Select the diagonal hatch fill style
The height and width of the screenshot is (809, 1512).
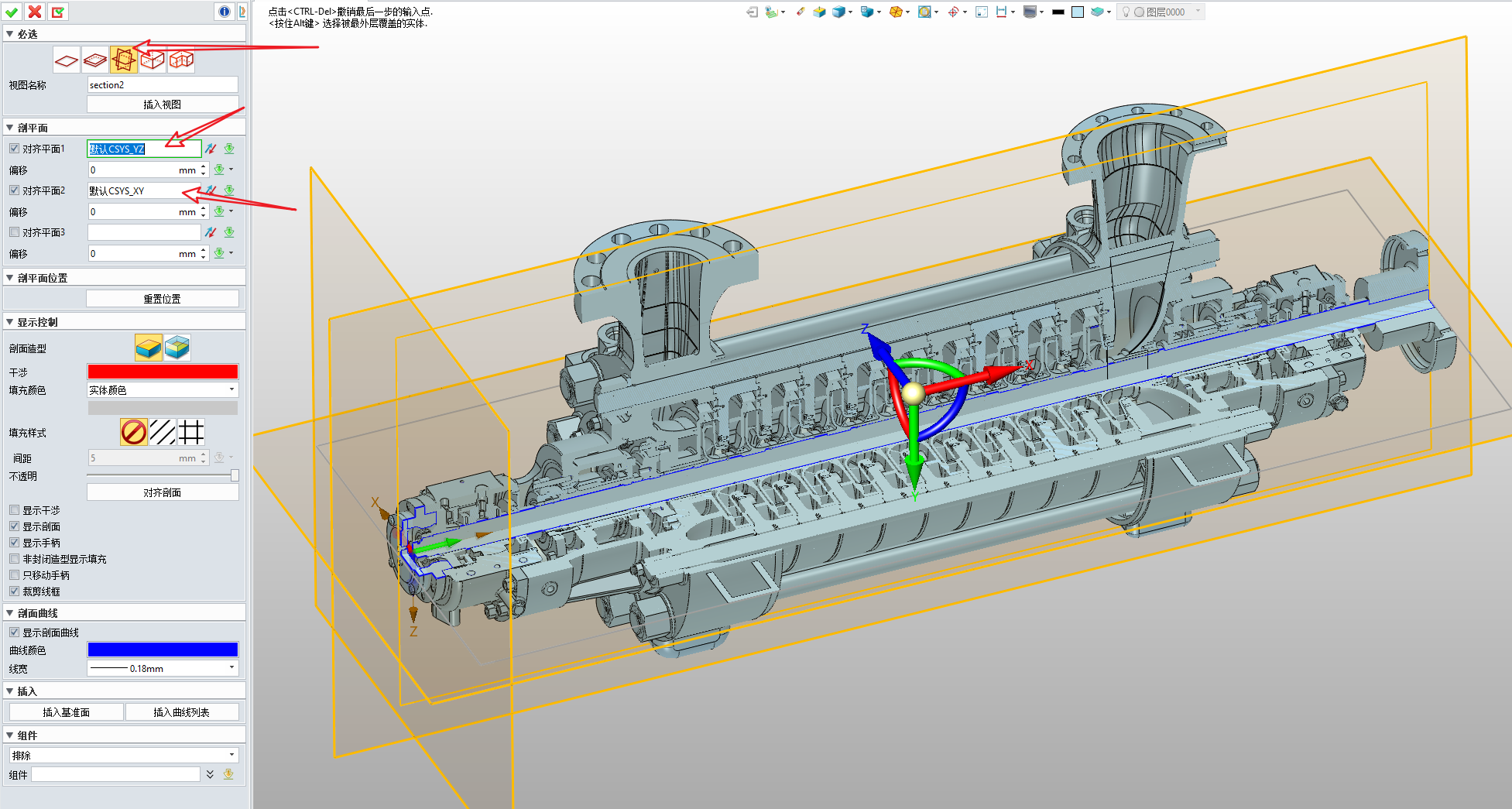[163, 432]
